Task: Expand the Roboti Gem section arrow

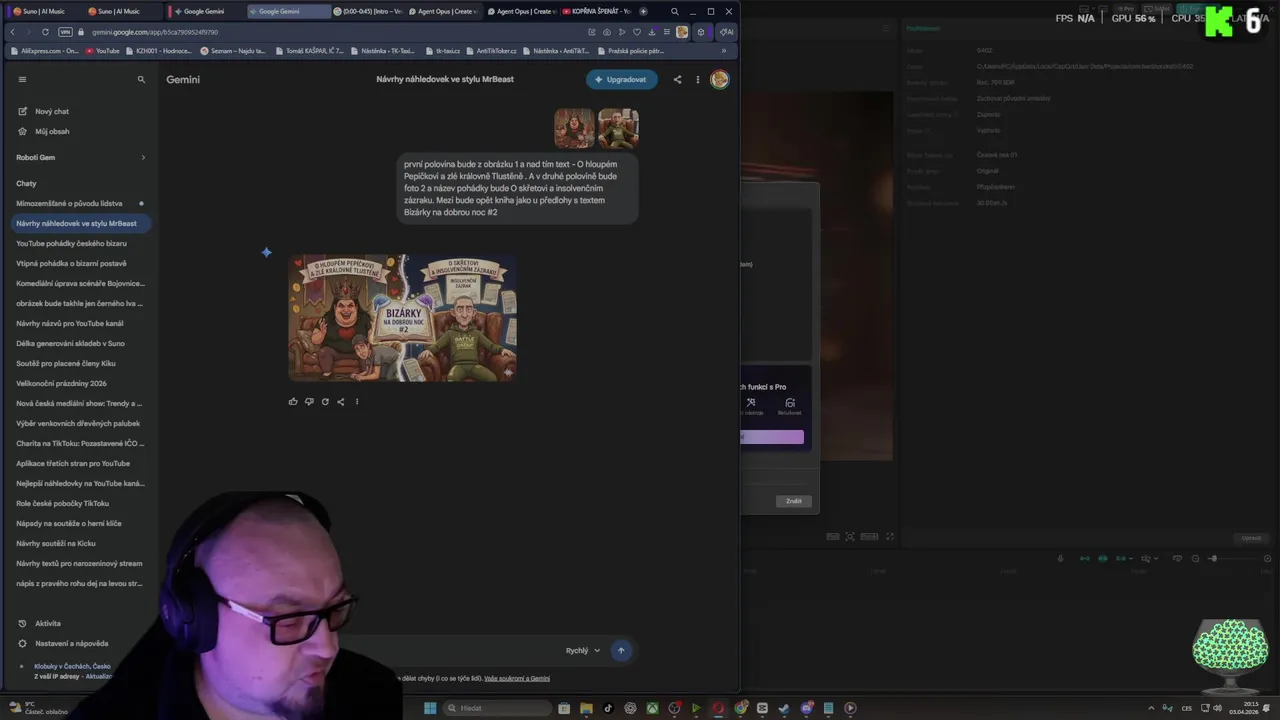Action: click(x=143, y=157)
